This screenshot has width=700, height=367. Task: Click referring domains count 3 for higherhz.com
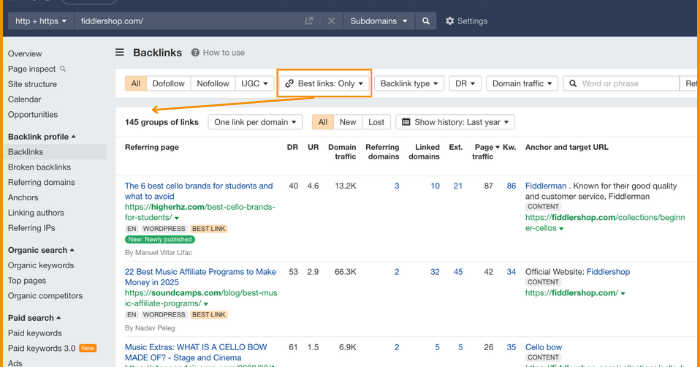click(396, 186)
